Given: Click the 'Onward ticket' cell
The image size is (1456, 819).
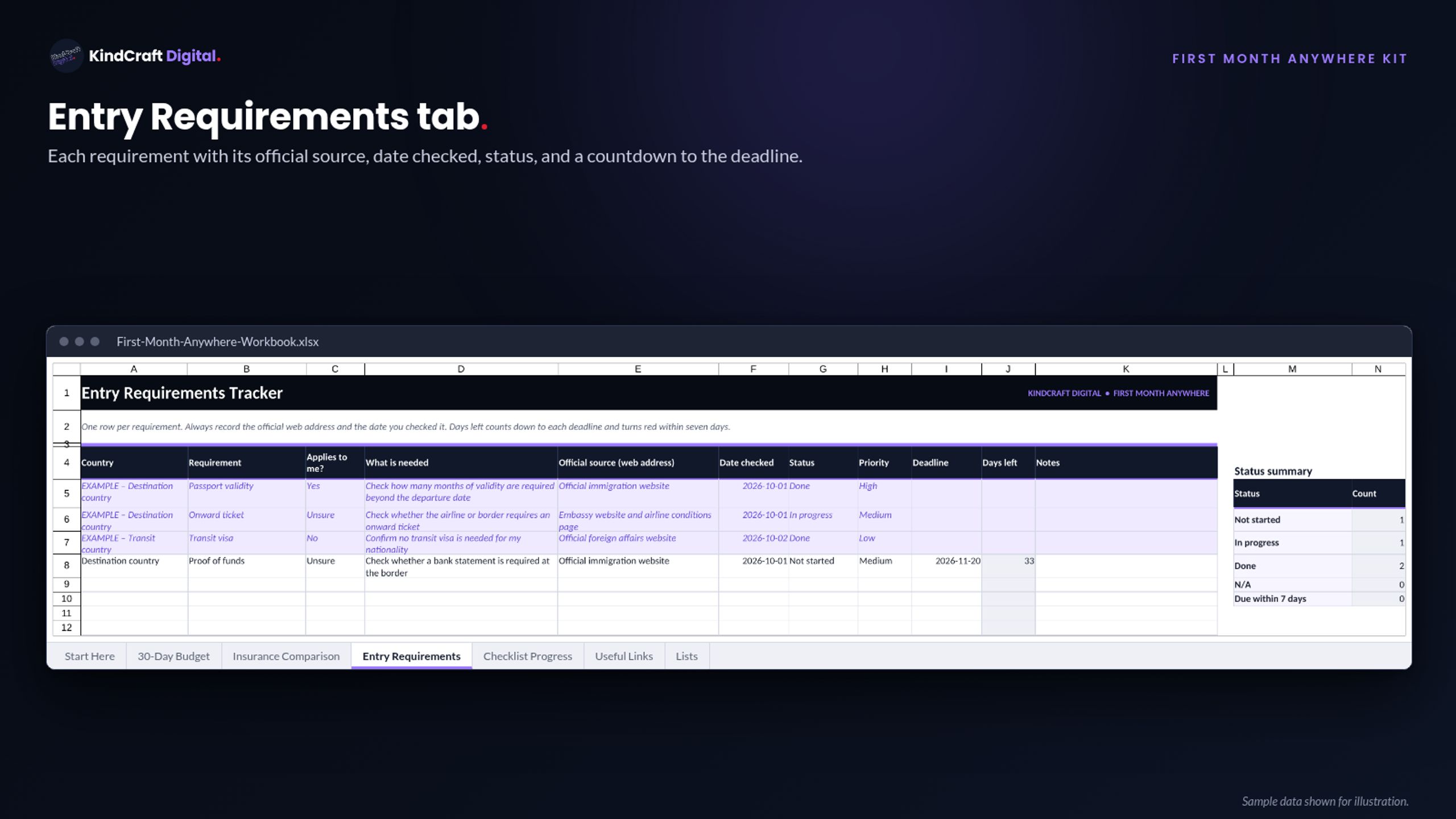Looking at the screenshot, I should [246, 520].
